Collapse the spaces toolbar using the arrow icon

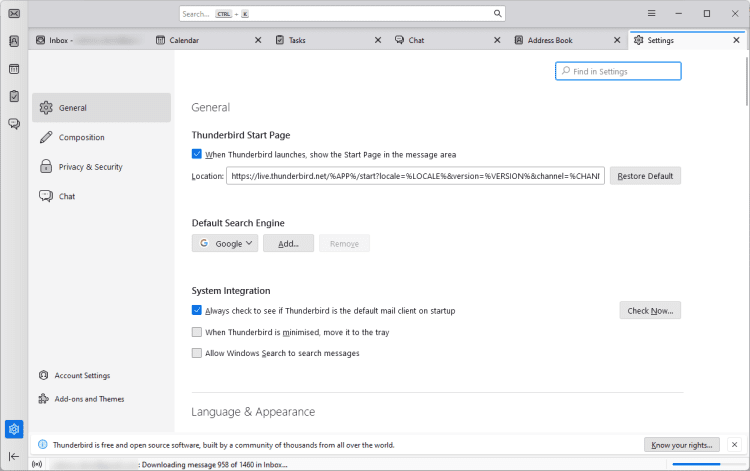tap(14, 456)
